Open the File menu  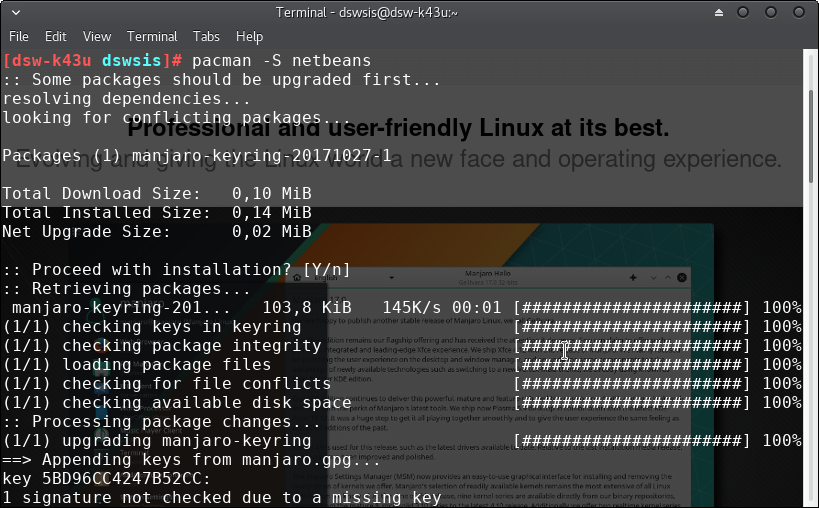tap(19, 37)
